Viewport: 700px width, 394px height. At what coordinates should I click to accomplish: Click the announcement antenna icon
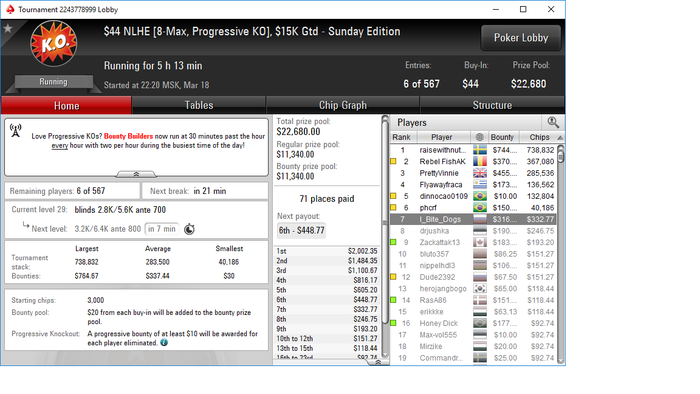16,130
